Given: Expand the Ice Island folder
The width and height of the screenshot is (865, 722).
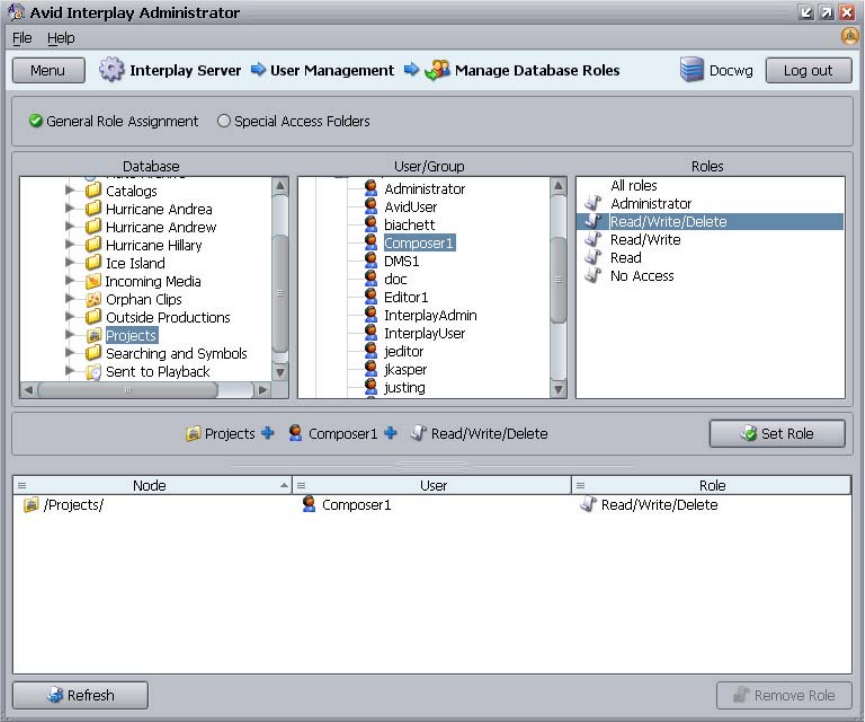Looking at the screenshot, I should [x=70, y=263].
